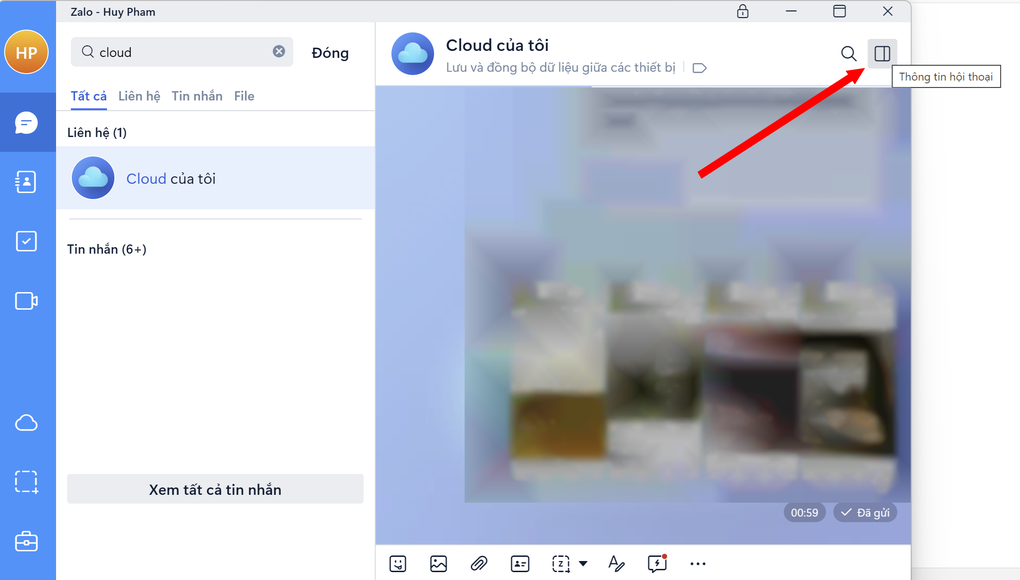
Task: Search in conversation with magnifier icon
Action: pyautogui.click(x=849, y=53)
